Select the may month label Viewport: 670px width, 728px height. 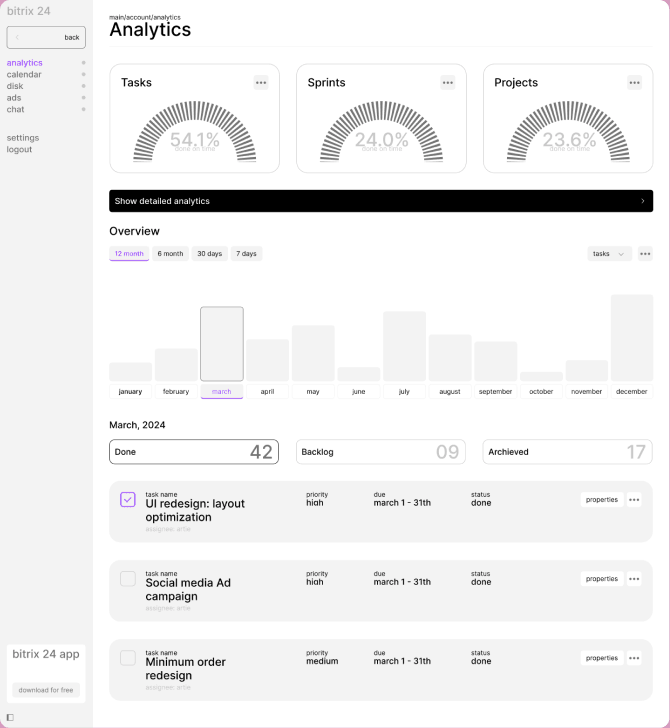pyautogui.click(x=313, y=391)
